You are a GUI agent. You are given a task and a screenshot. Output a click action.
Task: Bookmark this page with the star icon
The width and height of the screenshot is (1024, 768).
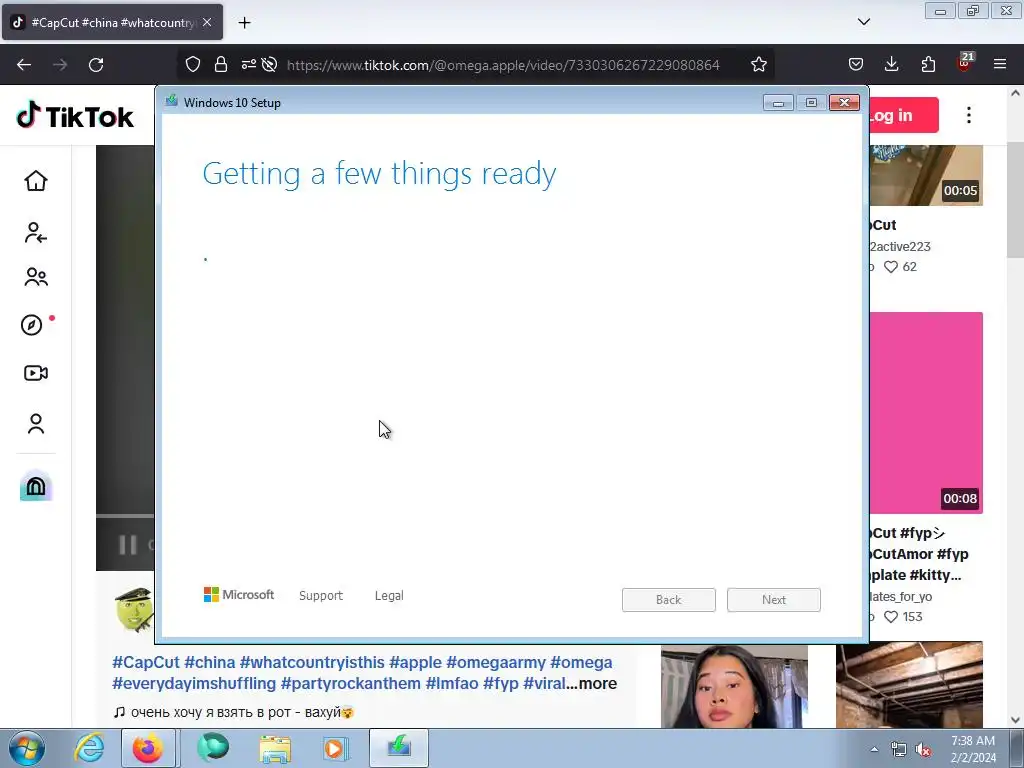point(758,65)
